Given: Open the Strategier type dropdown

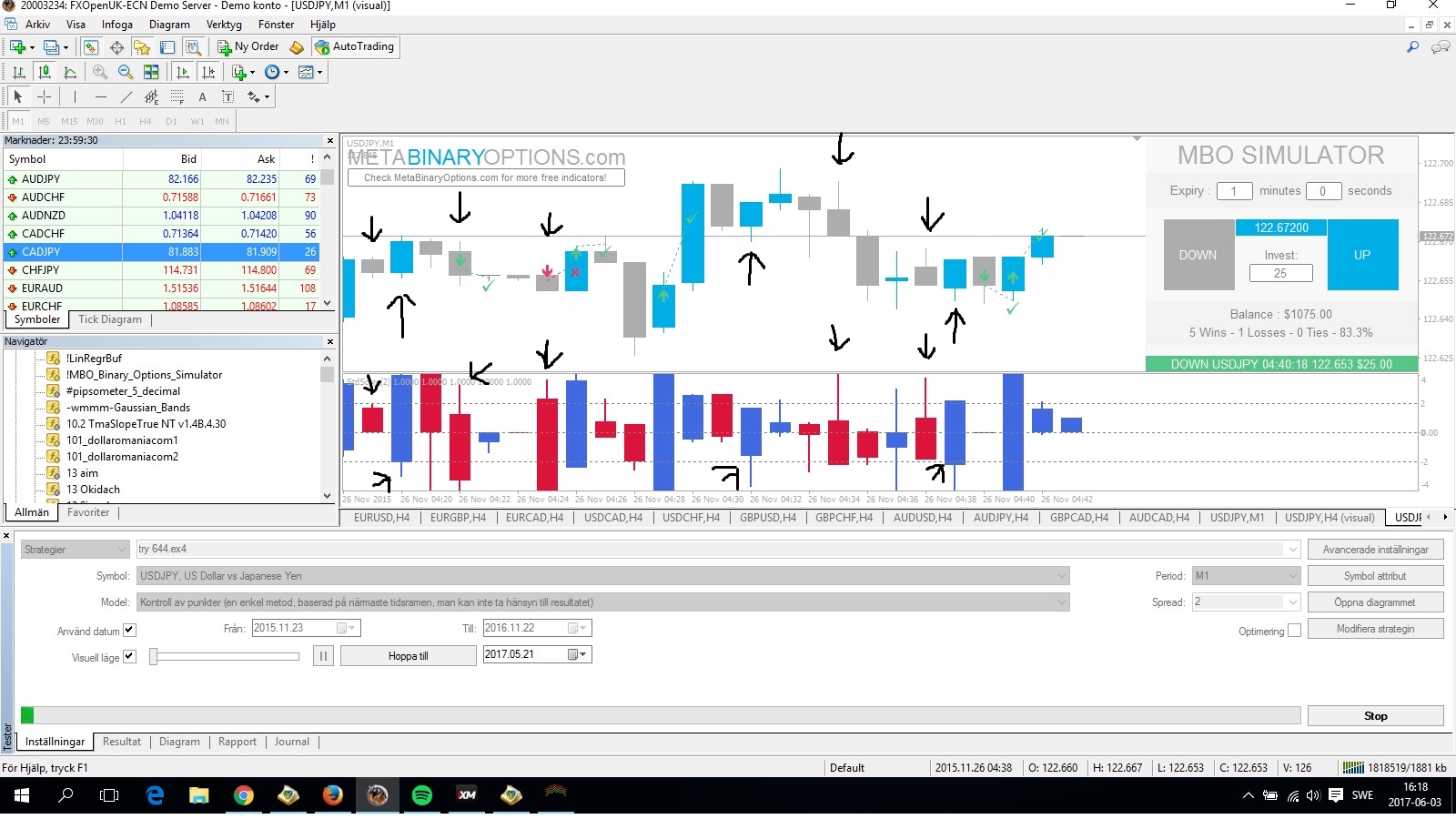Looking at the screenshot, I should [x=76, y=549].
